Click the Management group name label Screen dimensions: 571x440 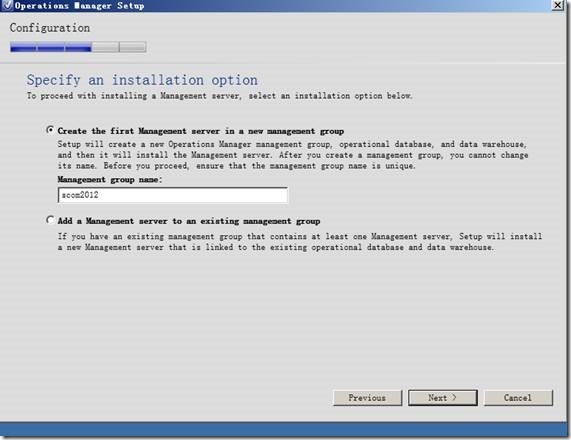110,180
